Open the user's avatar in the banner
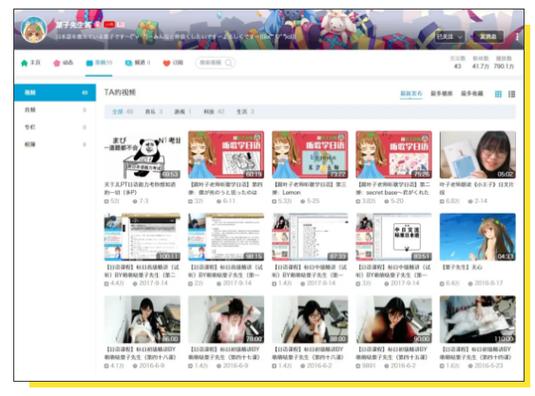The width and height of the screenshot is (535, 396). (x=33, y=29)
